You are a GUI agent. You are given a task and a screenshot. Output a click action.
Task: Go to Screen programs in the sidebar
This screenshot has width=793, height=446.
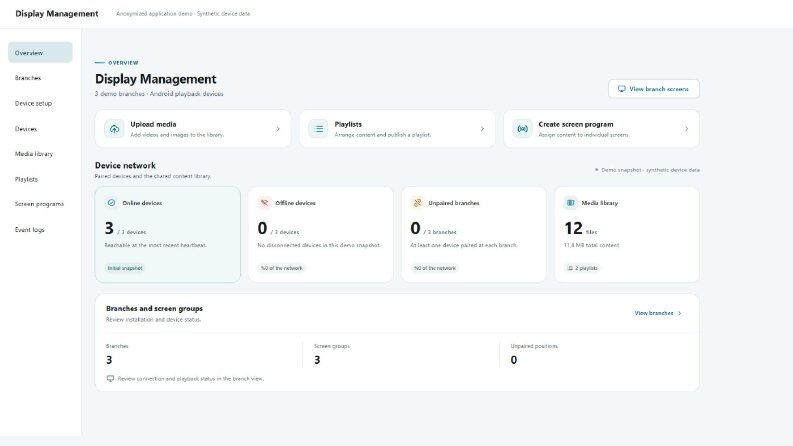click(x=40, y=204)
